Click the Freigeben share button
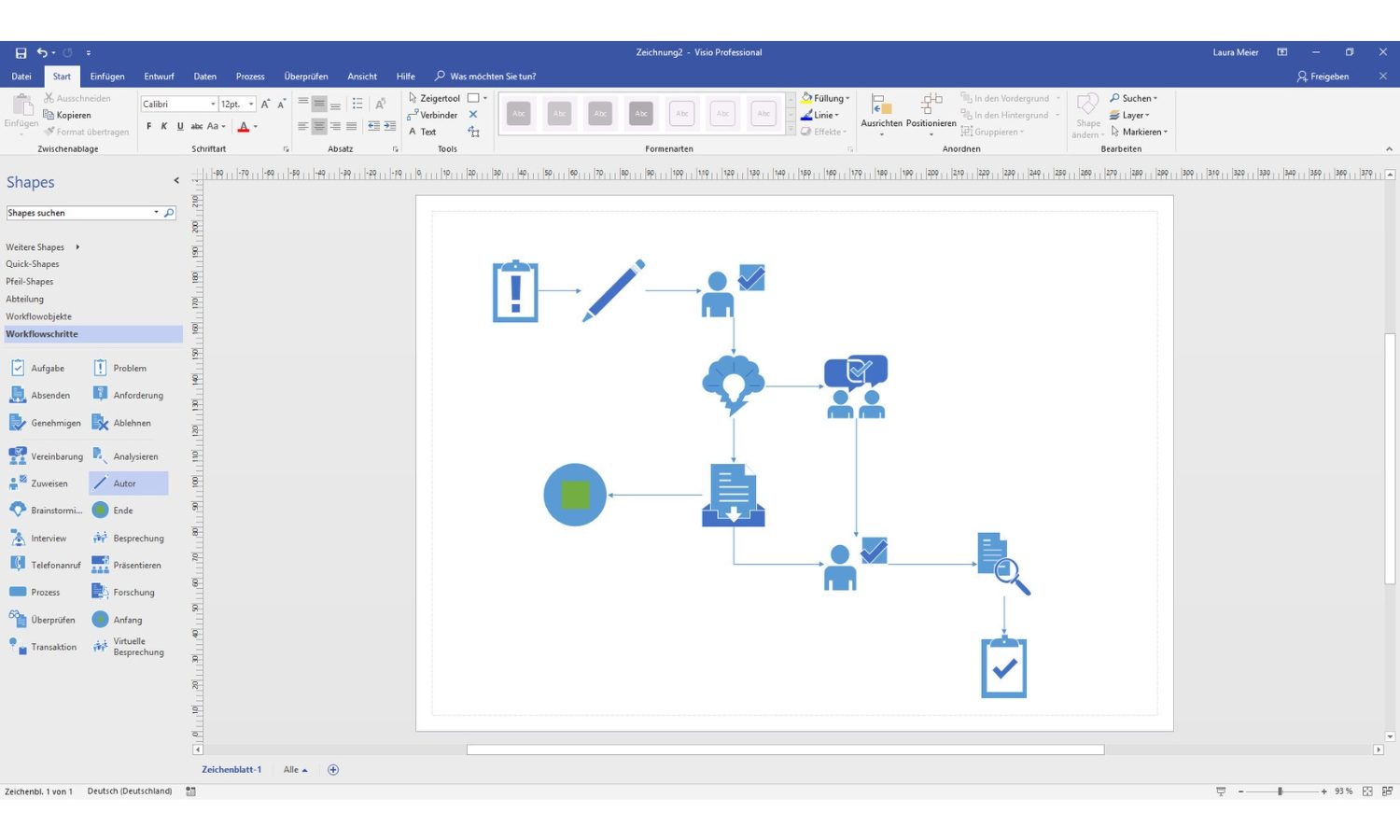 pos(1323,77)
